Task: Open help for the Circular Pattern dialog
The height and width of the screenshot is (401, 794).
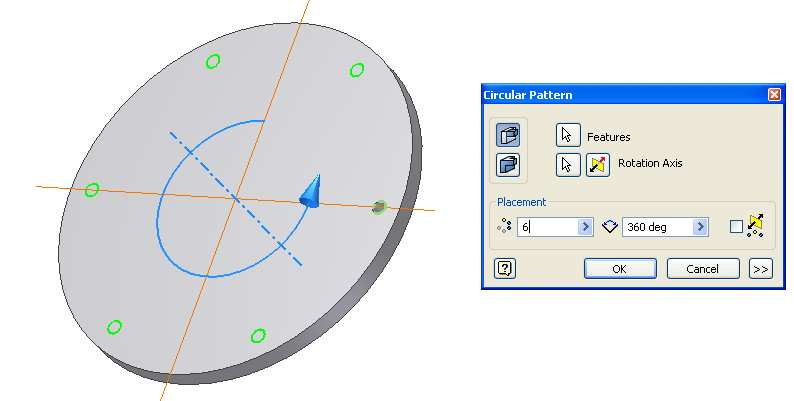Action: coord(504,268)
